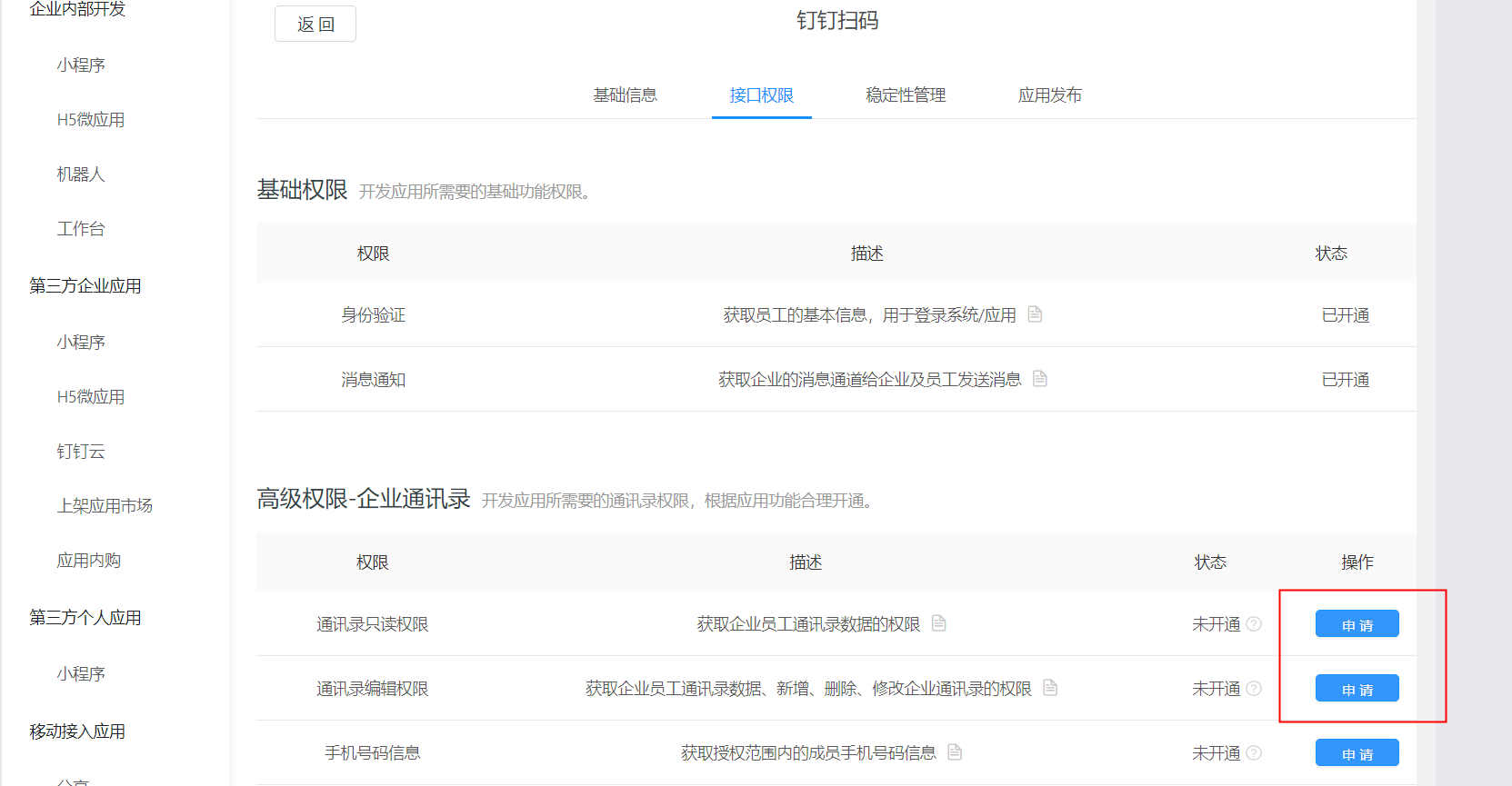The image size is (1512, 786).
Task: Click the 身份验证 permission name
Action: tap(374, 315)
